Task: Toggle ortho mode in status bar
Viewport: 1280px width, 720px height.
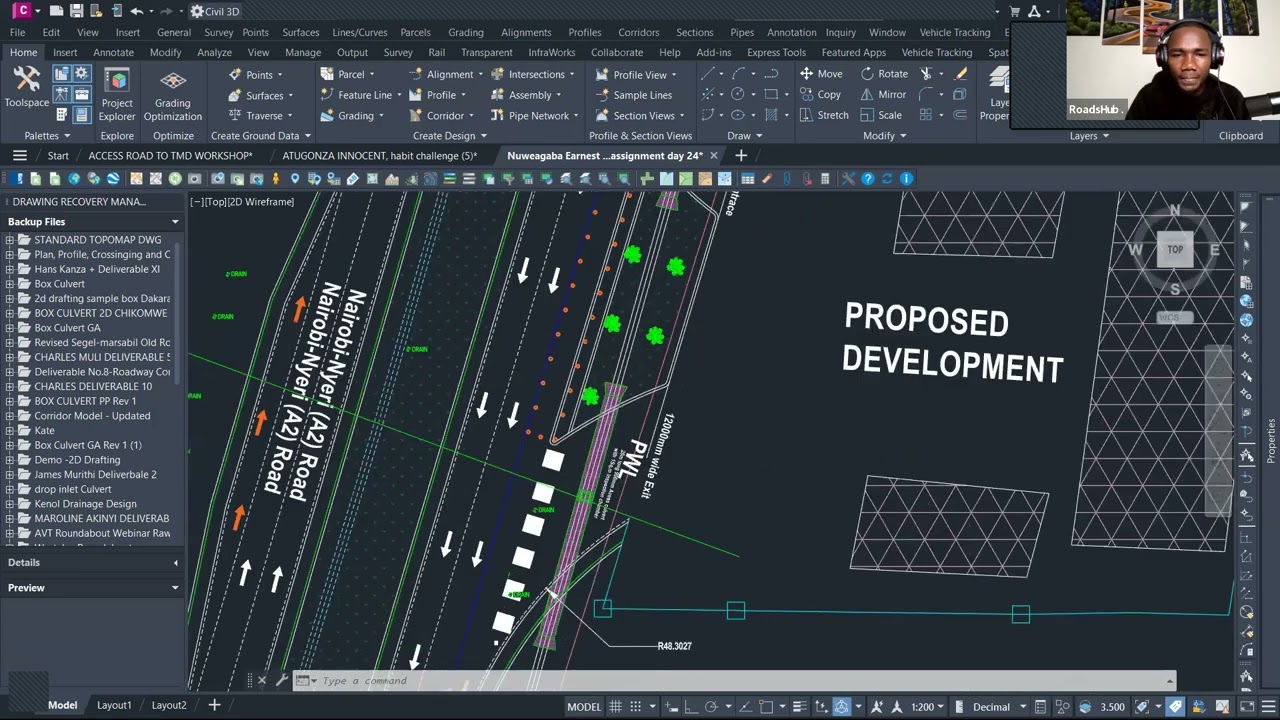Action: pyautogui.click(x=688, y=707)
